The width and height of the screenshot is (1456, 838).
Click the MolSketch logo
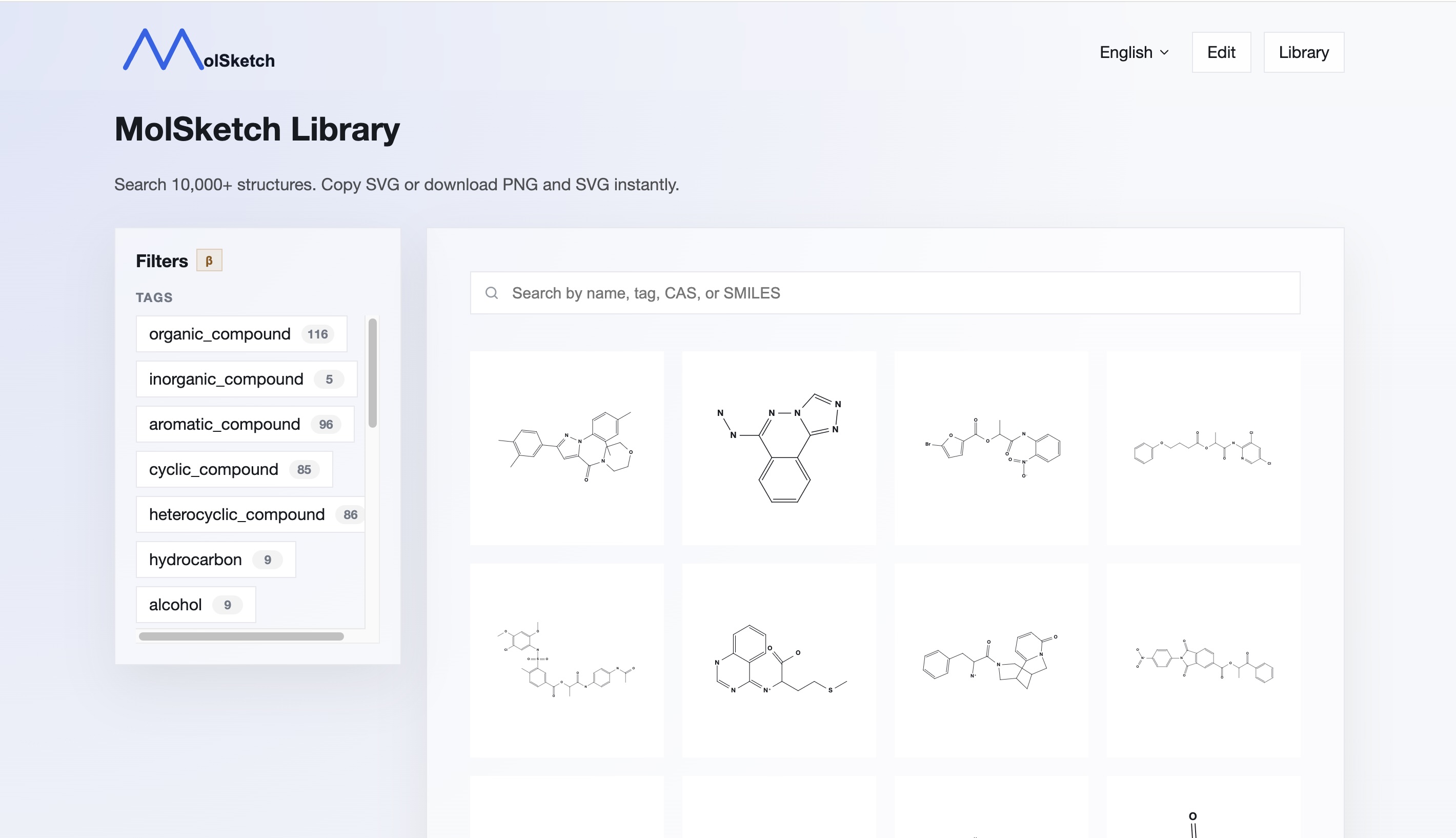point(199,50)
